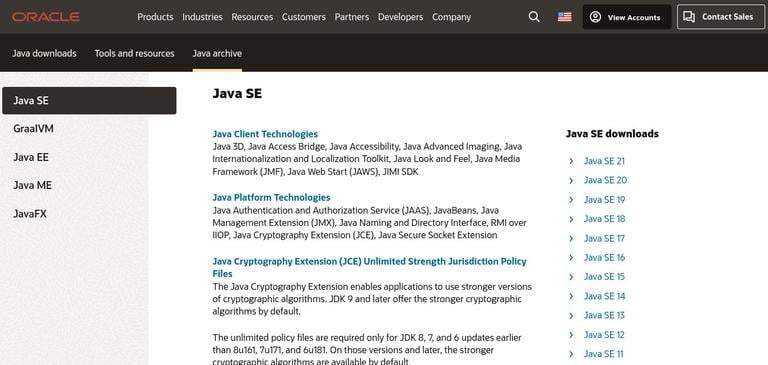Image resolution: width=768 pixels, height=365 pixels.
Task: Click the chevron beside Java SE 14
Action: click(571, 296)
